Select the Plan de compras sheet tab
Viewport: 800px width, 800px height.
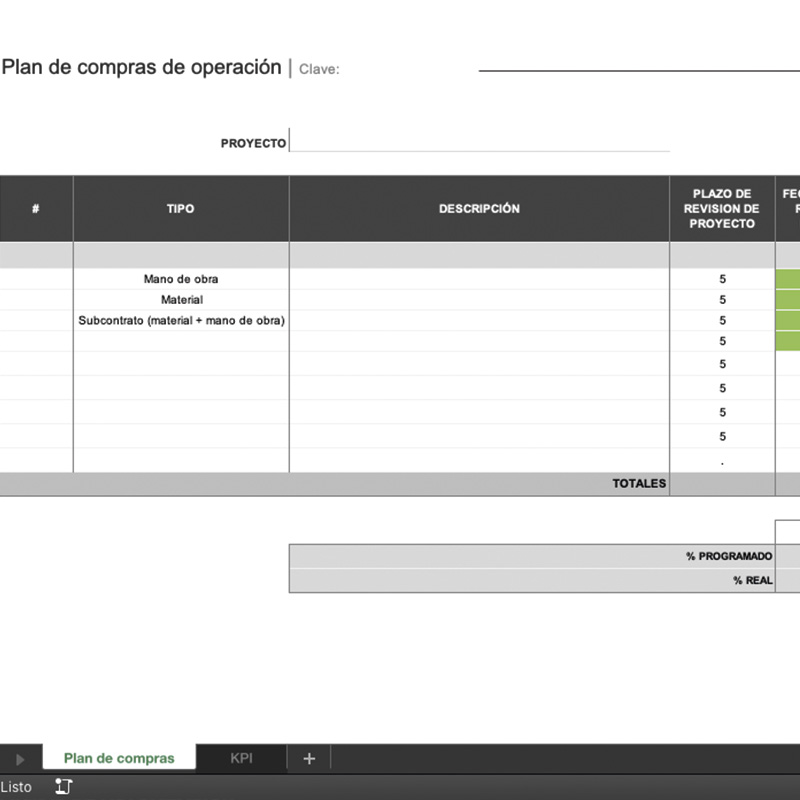(x=118, y=759)
